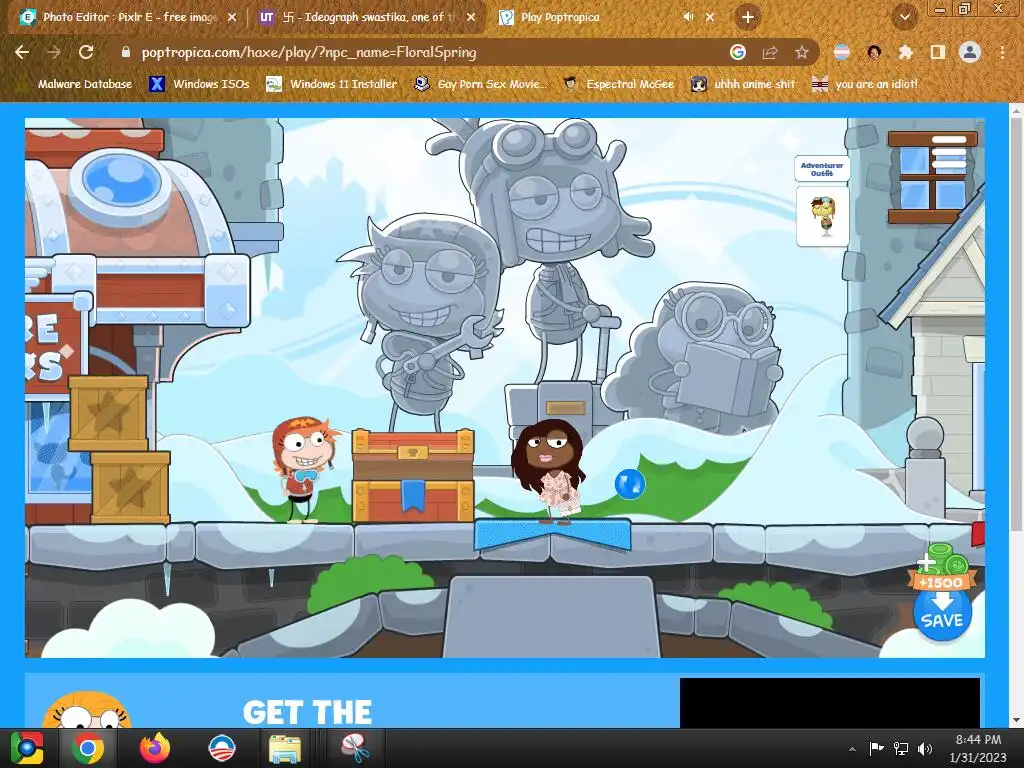Close the Ideograph swastika tab

tap(472, 17)
